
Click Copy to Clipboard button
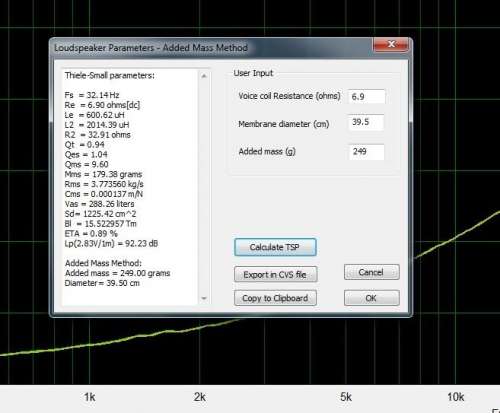[275, 298]
